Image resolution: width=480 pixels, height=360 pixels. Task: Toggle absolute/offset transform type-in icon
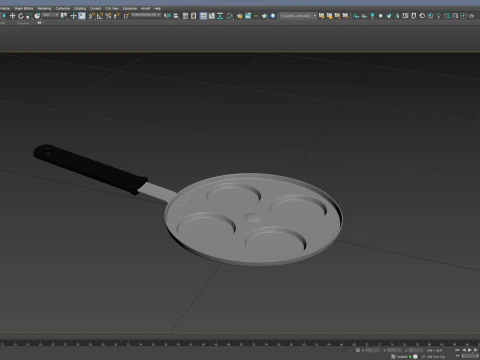(x=358, y=350)
